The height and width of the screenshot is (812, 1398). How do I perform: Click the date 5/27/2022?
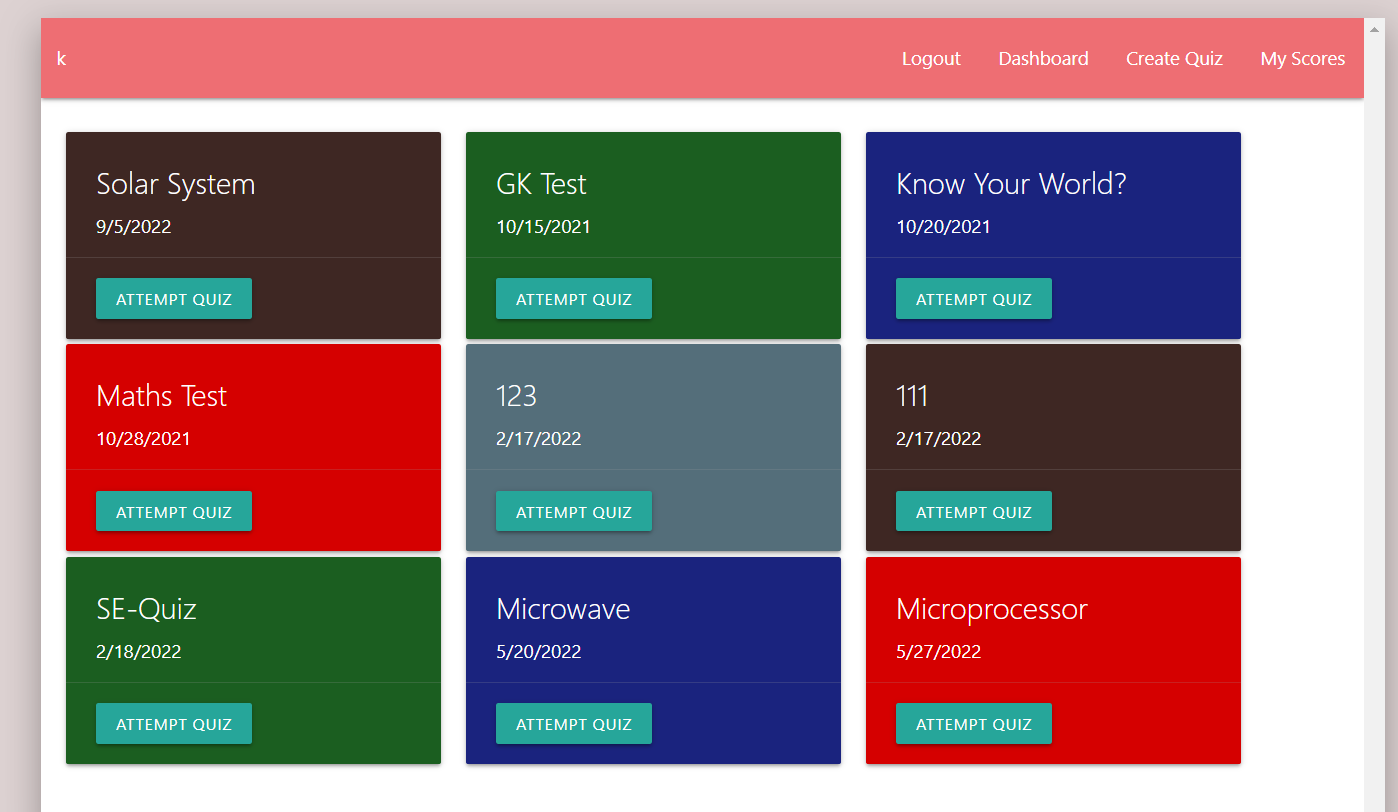point(939,652)
